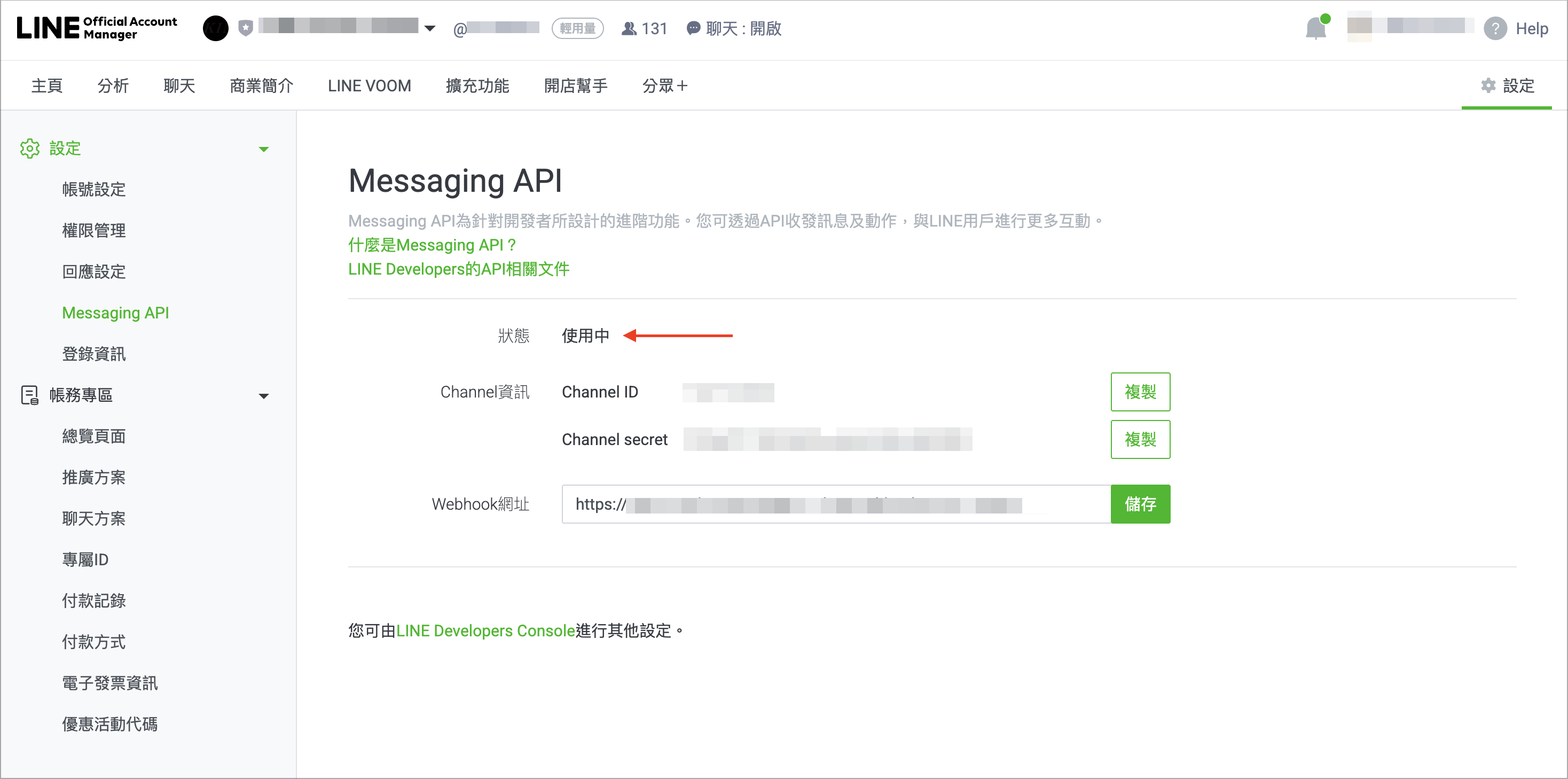Select the LINE VOOM tab
Image resolution: width=1568 pixels, height=779 pixels.
(x=369, y=86)
